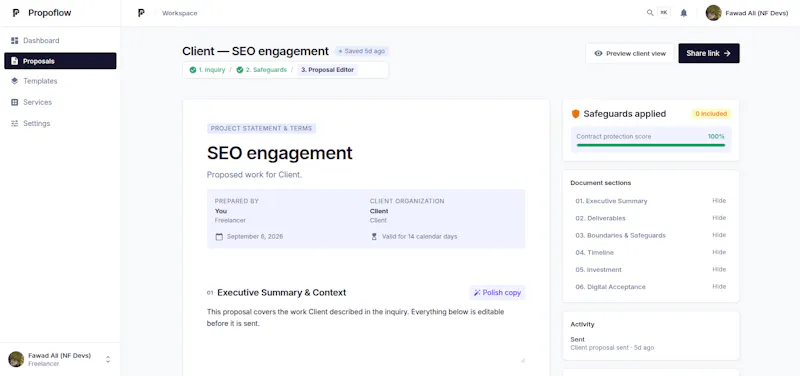800x376 pixels.
Task: Click the top-right user avatar
Action: click(x=713, y=13)
